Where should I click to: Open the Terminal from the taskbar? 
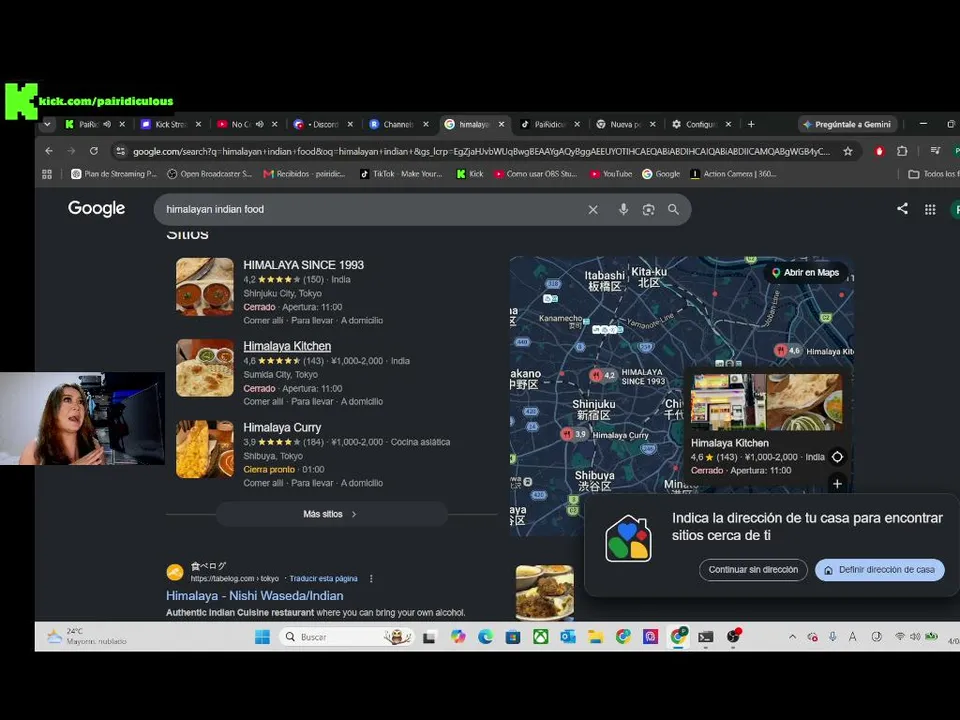(705, 637)
